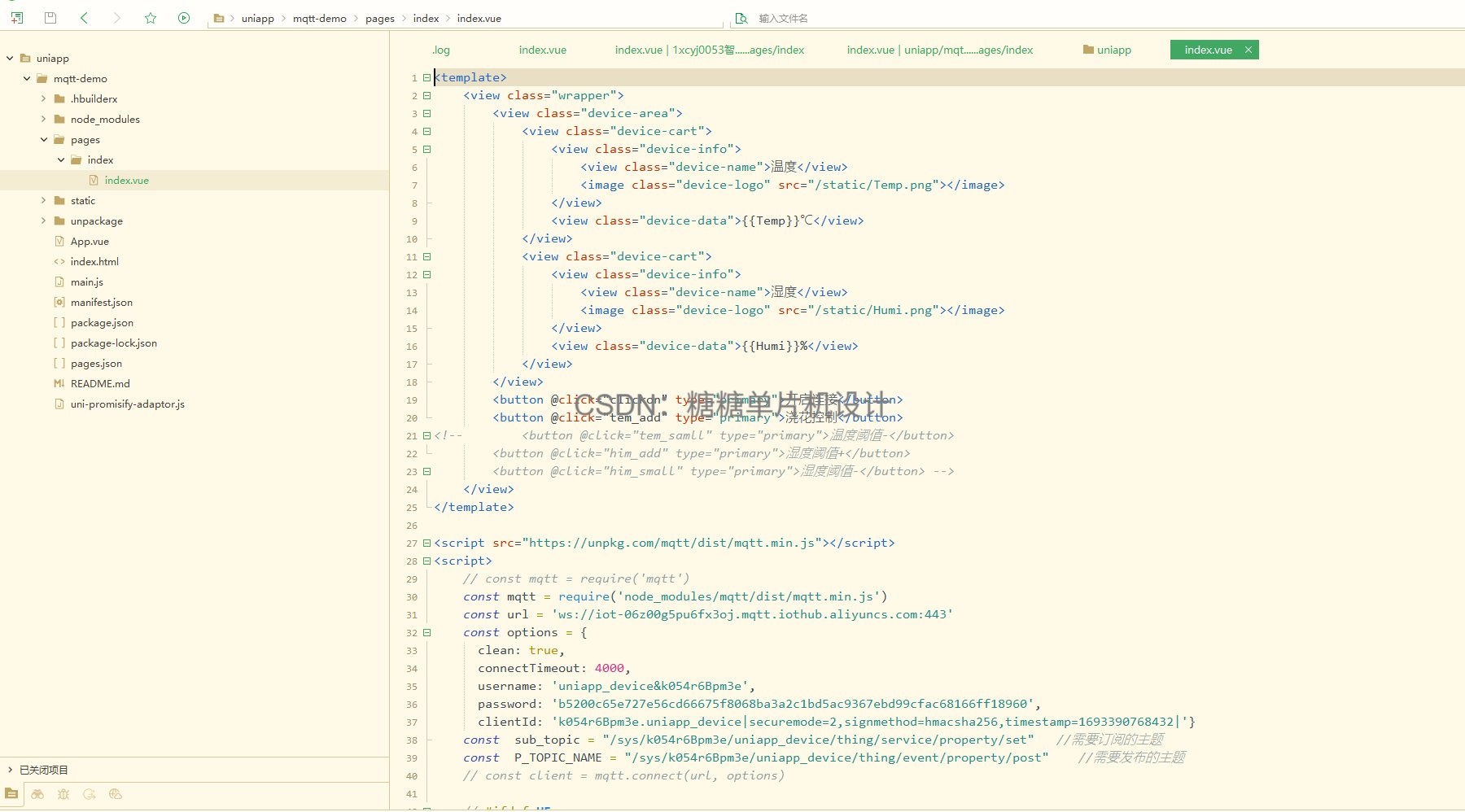Fold the device-cart view at line 11
1465x812 pixels.
tap(426, 257)
